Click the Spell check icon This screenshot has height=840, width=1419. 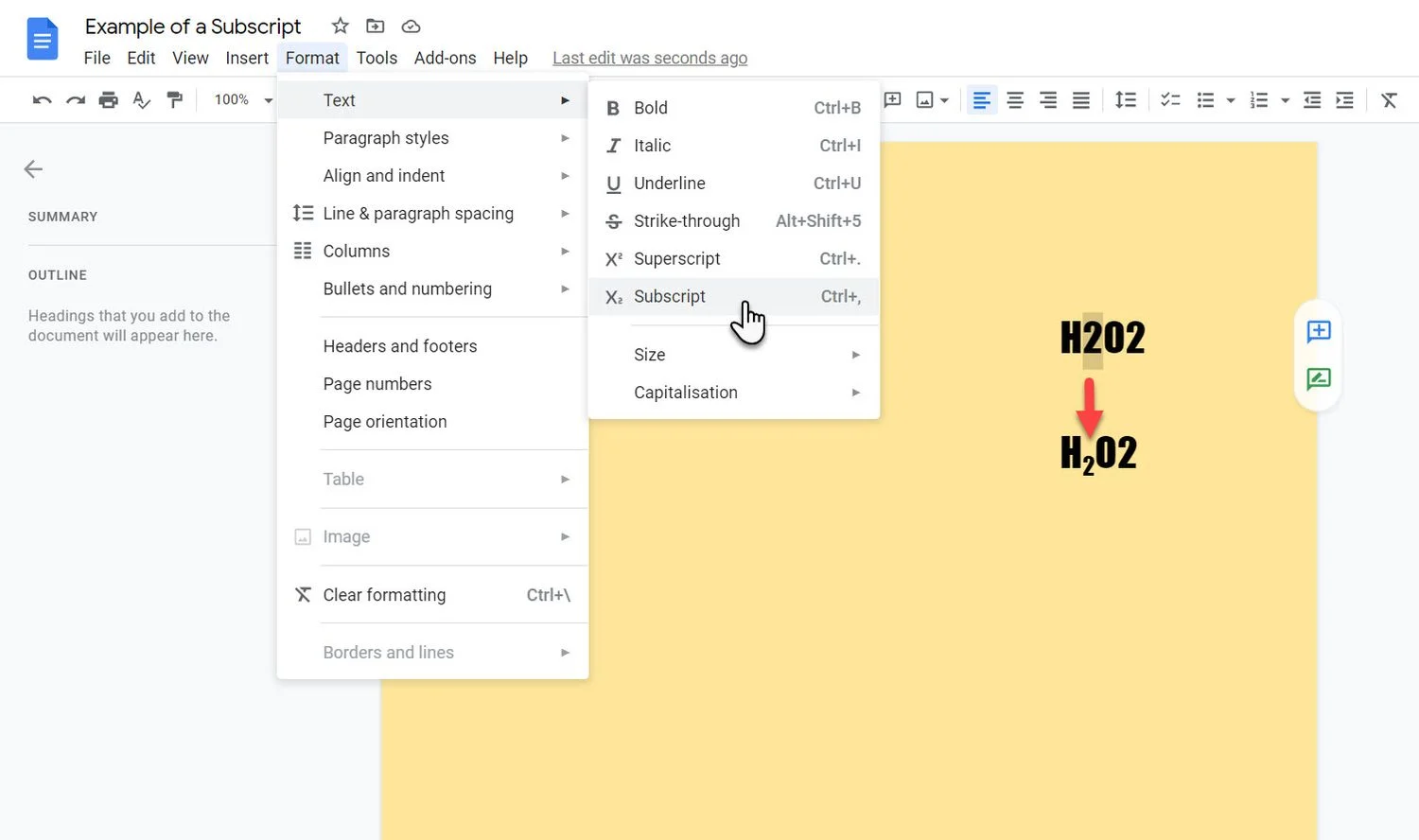pos(142,99)
